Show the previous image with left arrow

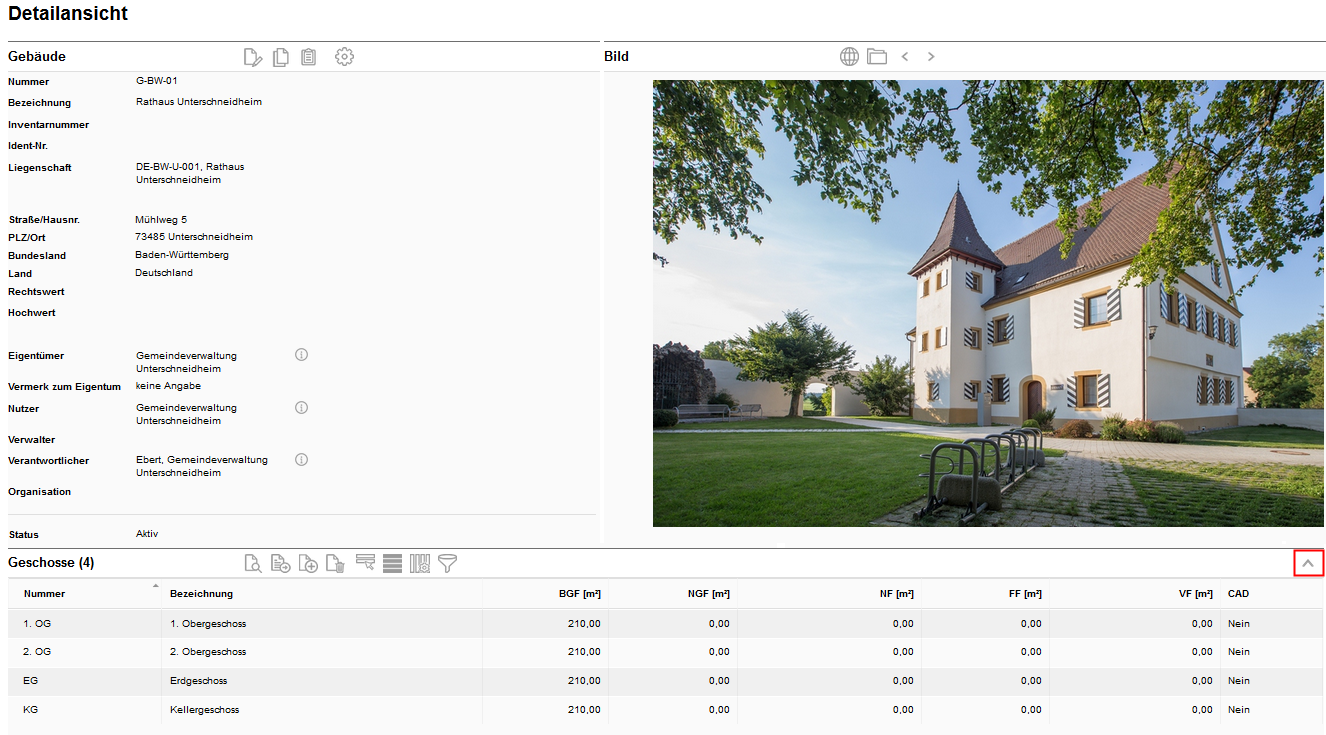click(x=905, y=57)
